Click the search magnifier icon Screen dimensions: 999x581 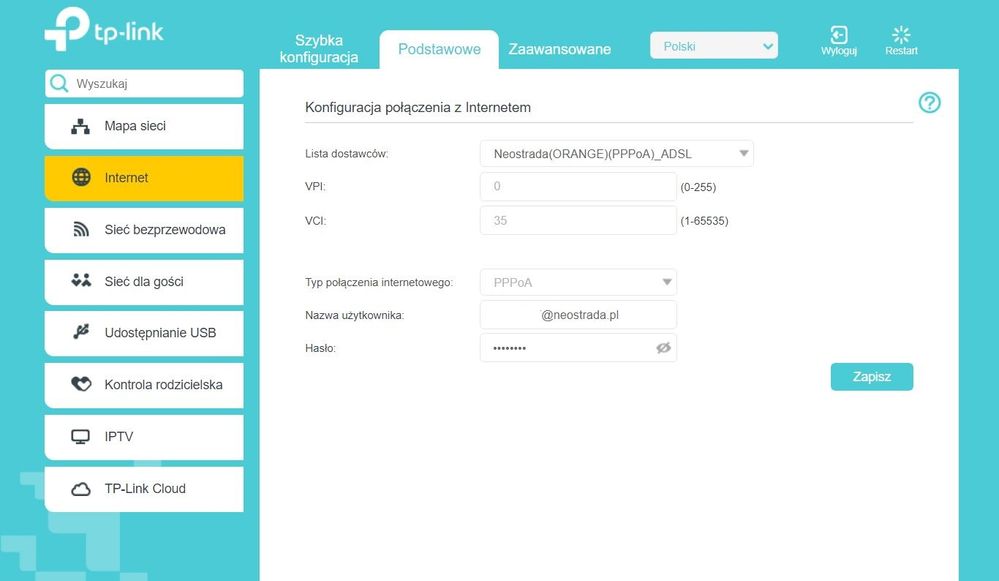59,83
